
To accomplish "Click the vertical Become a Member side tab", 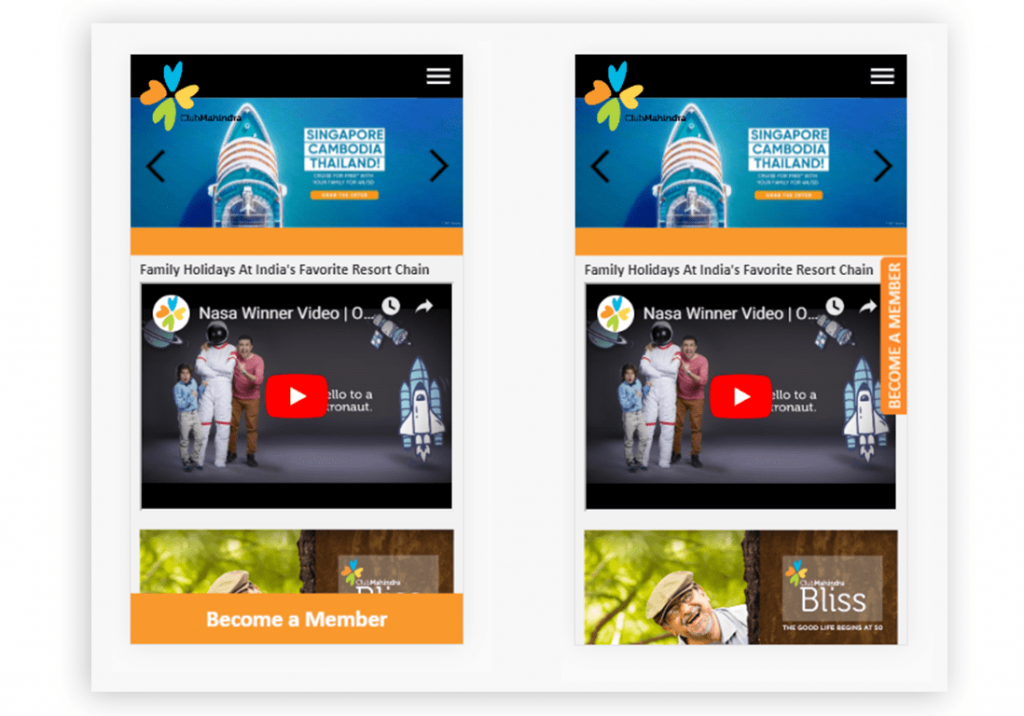I will [894, 336].
